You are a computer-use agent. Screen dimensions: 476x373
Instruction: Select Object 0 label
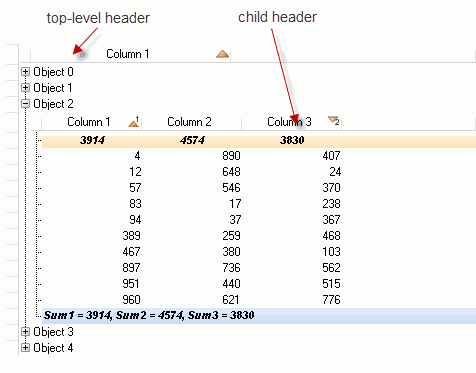53,72
